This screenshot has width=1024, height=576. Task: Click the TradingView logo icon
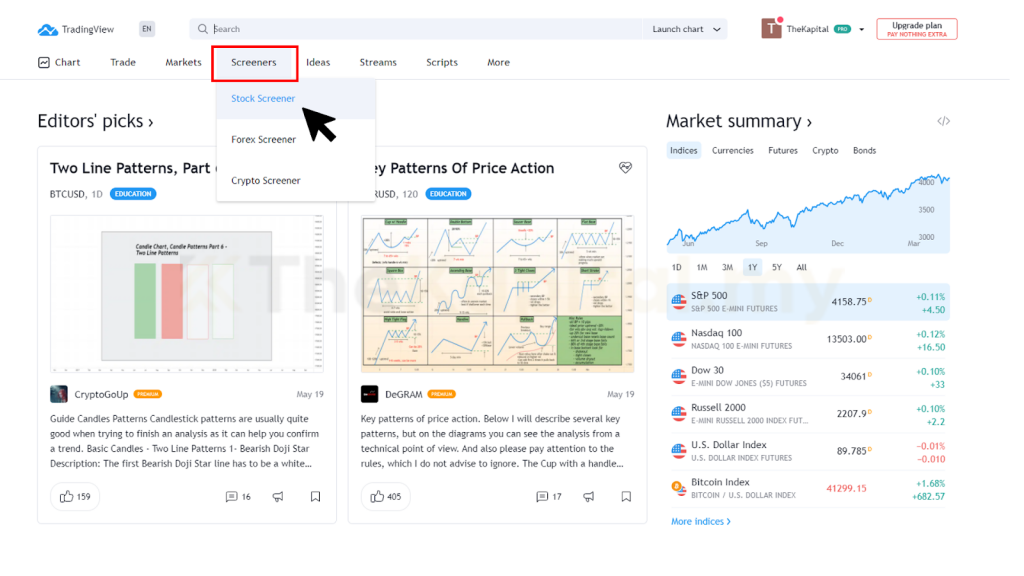[47, 30]
